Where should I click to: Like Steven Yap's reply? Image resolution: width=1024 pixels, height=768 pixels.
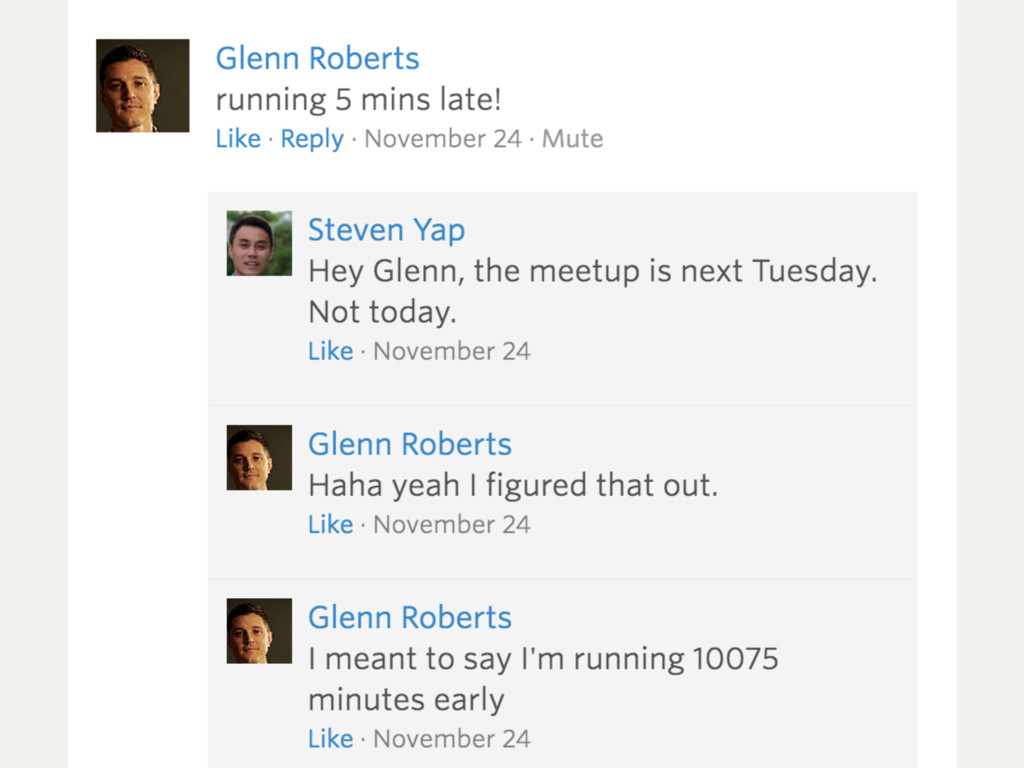pyautogui.click(x=330, y=351)
